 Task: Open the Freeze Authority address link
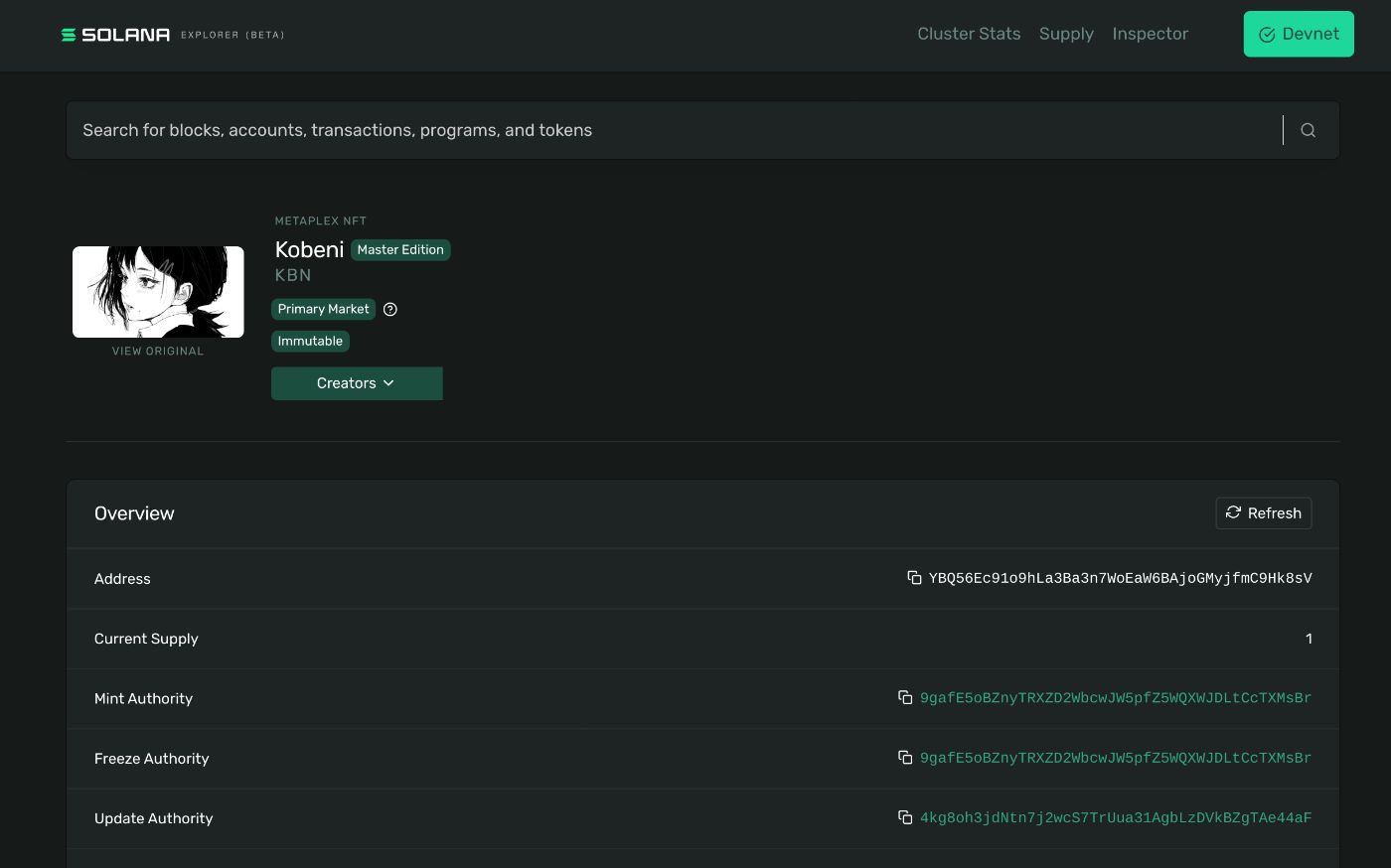[1115, 759]
